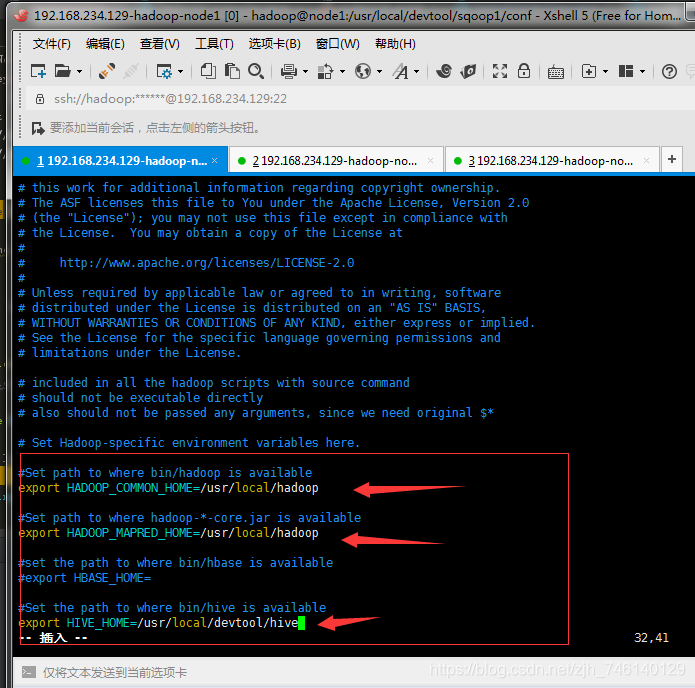Click the HIVE_HOME export line
Image resolution: width=695 pixels, height=688 pixels.
click(x=159, y=622)
